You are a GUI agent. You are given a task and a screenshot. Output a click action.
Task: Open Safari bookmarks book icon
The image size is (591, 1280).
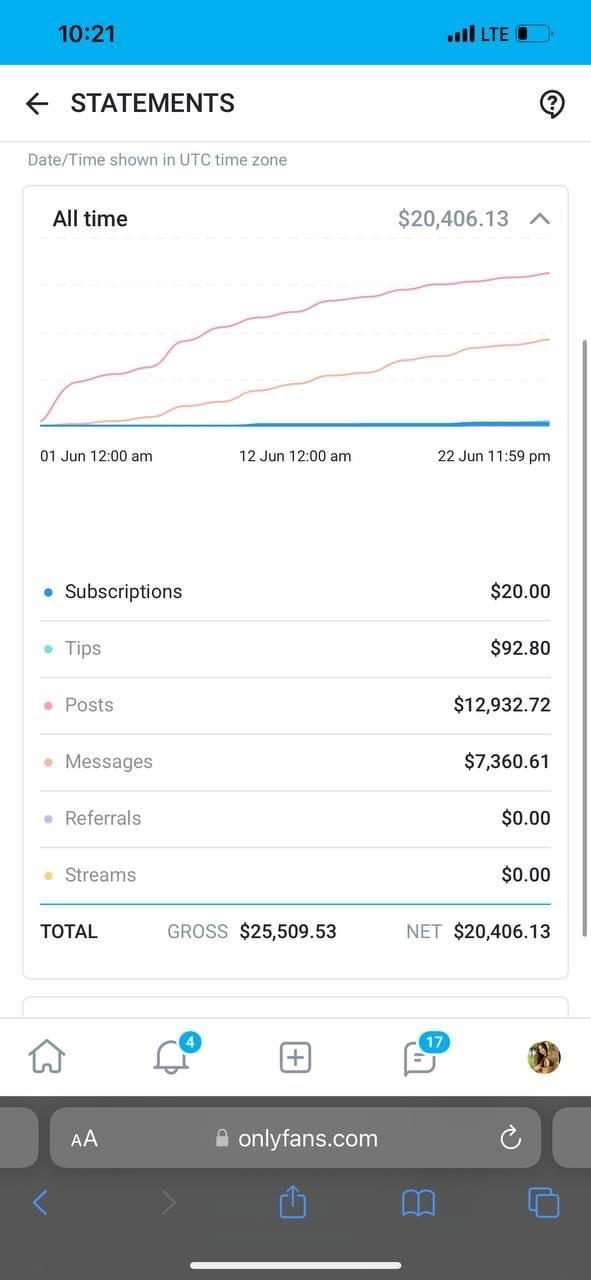point(418,1203)
